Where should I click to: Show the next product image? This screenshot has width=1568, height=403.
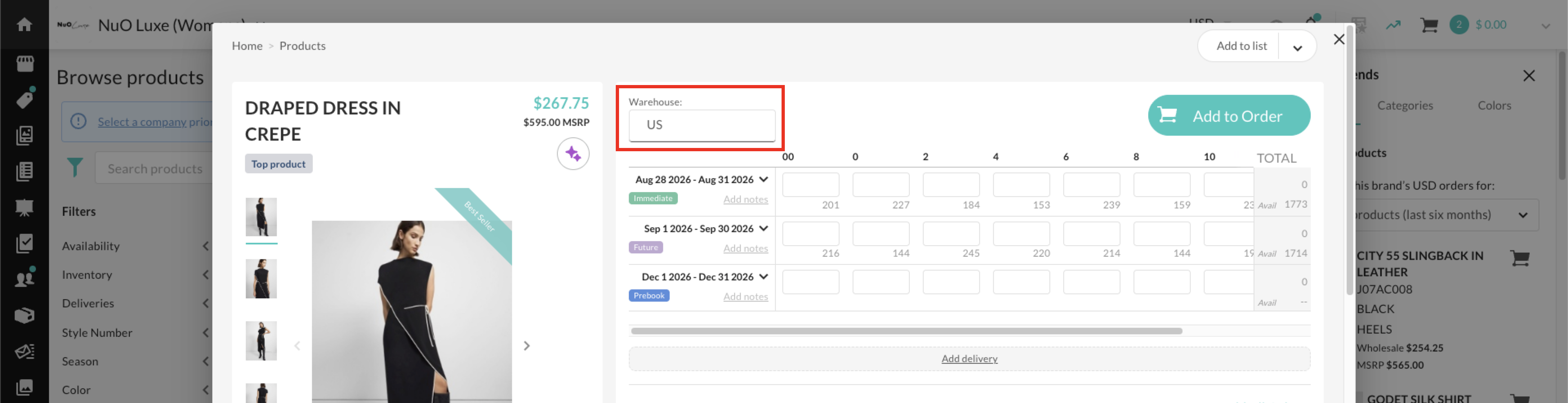point(526,346)
